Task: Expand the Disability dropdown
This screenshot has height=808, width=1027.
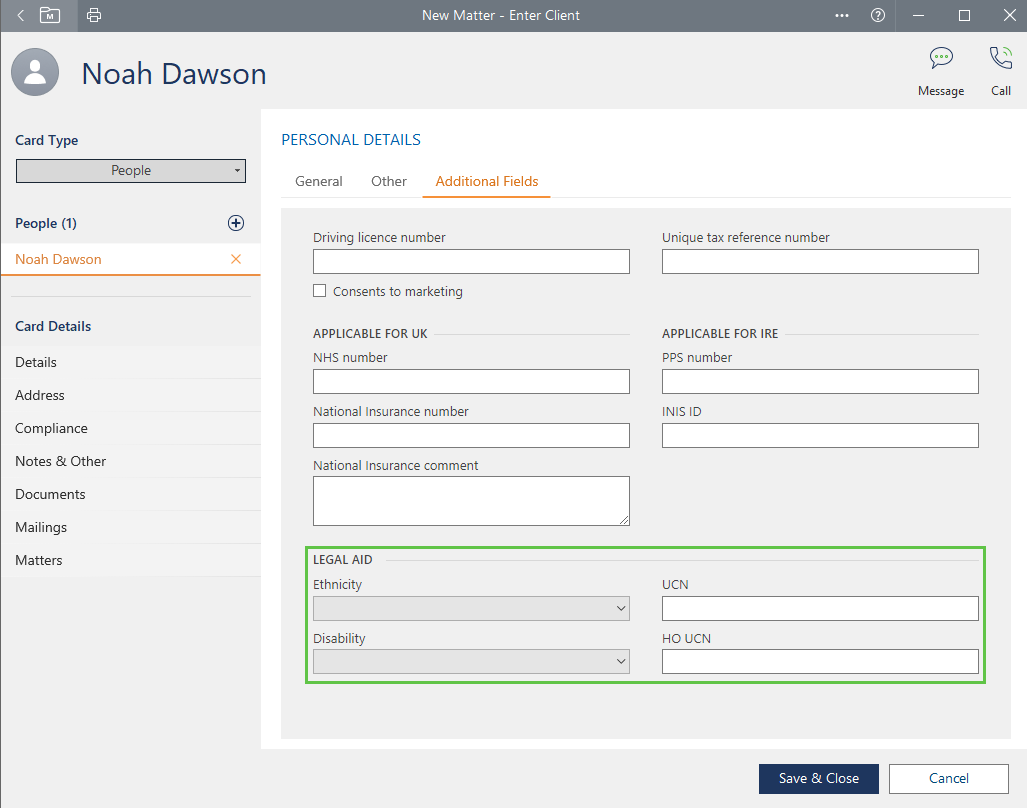Action: [x=471, y=662]
